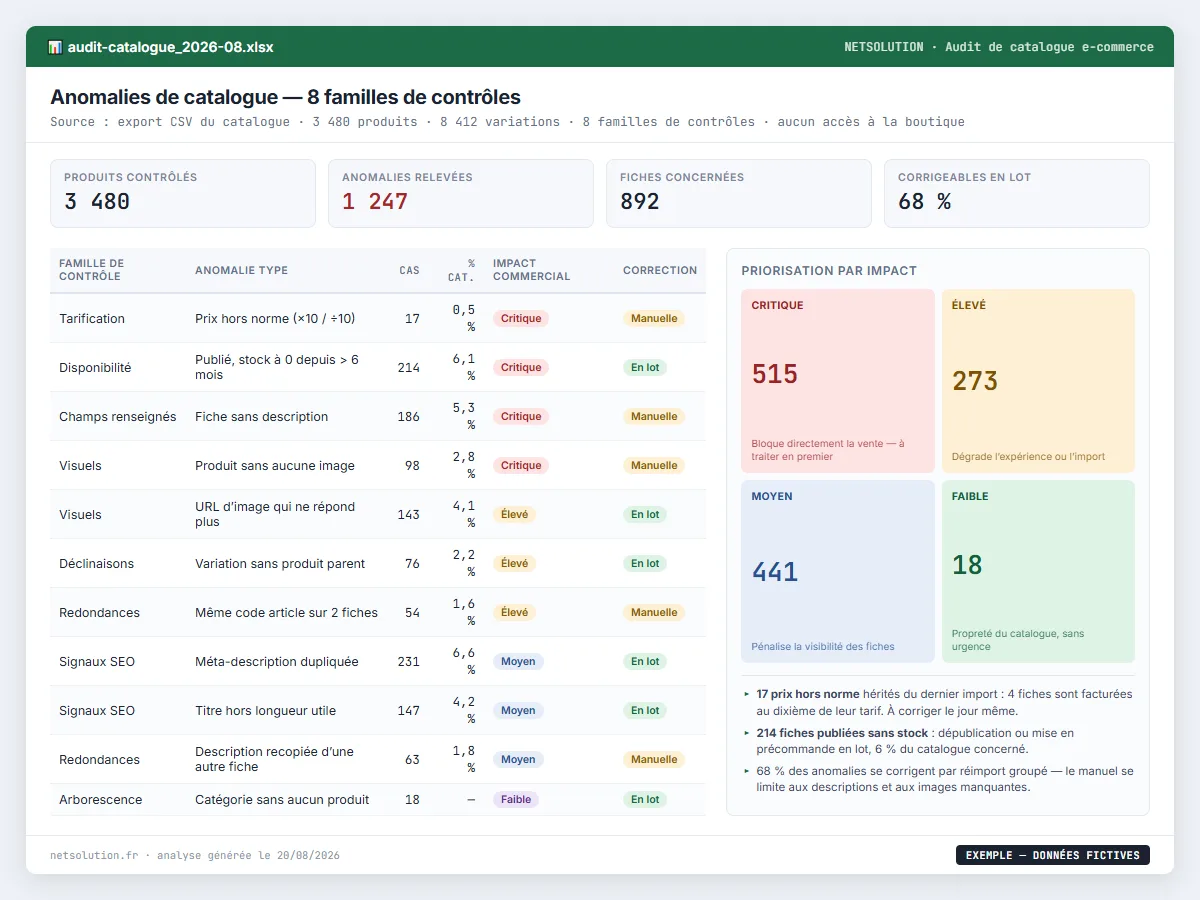Click 'Méta-description dupliquée' cell
1200x900 pixels.
[277, 661]
